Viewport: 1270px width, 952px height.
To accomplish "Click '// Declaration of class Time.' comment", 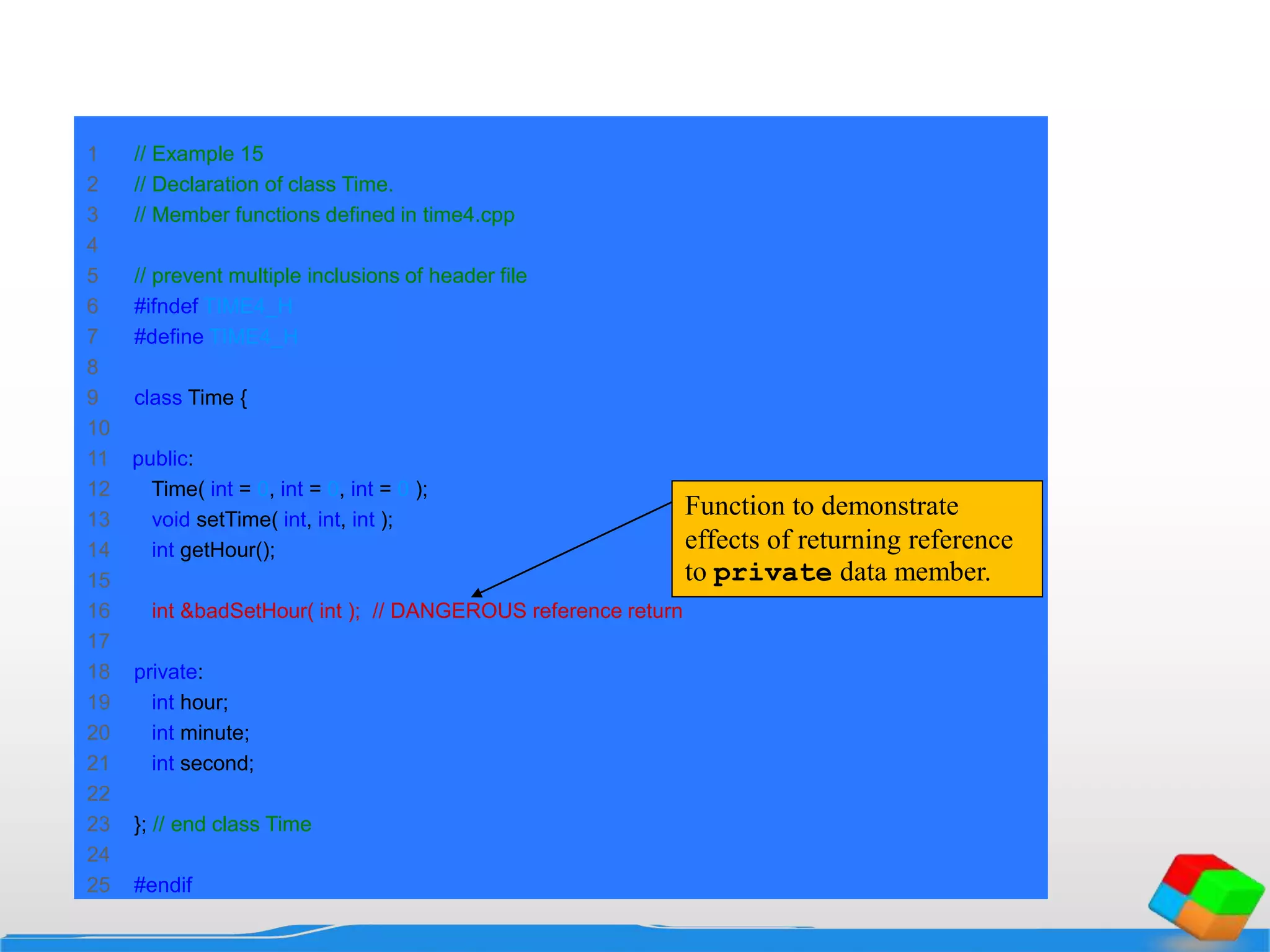I will (x=264, y=184).
